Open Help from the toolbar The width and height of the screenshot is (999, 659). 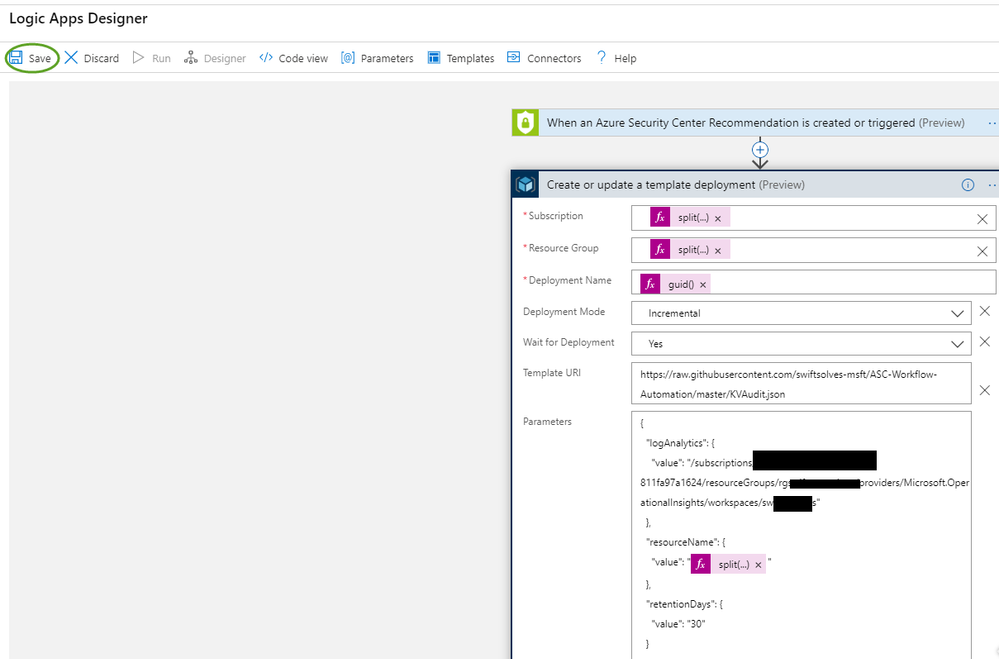coord(625,59)
